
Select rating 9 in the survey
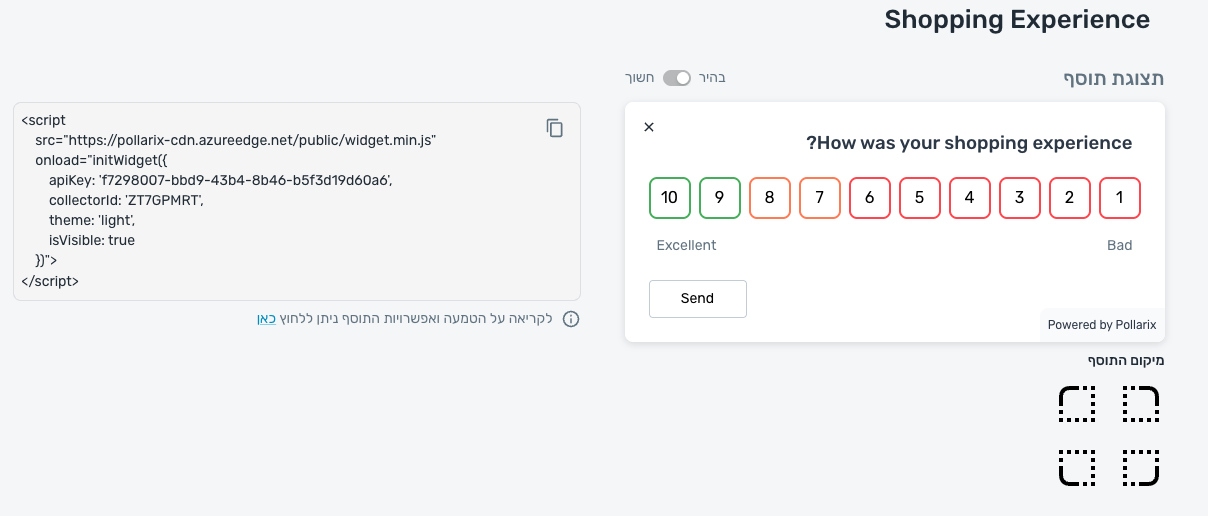coord(720,198)
